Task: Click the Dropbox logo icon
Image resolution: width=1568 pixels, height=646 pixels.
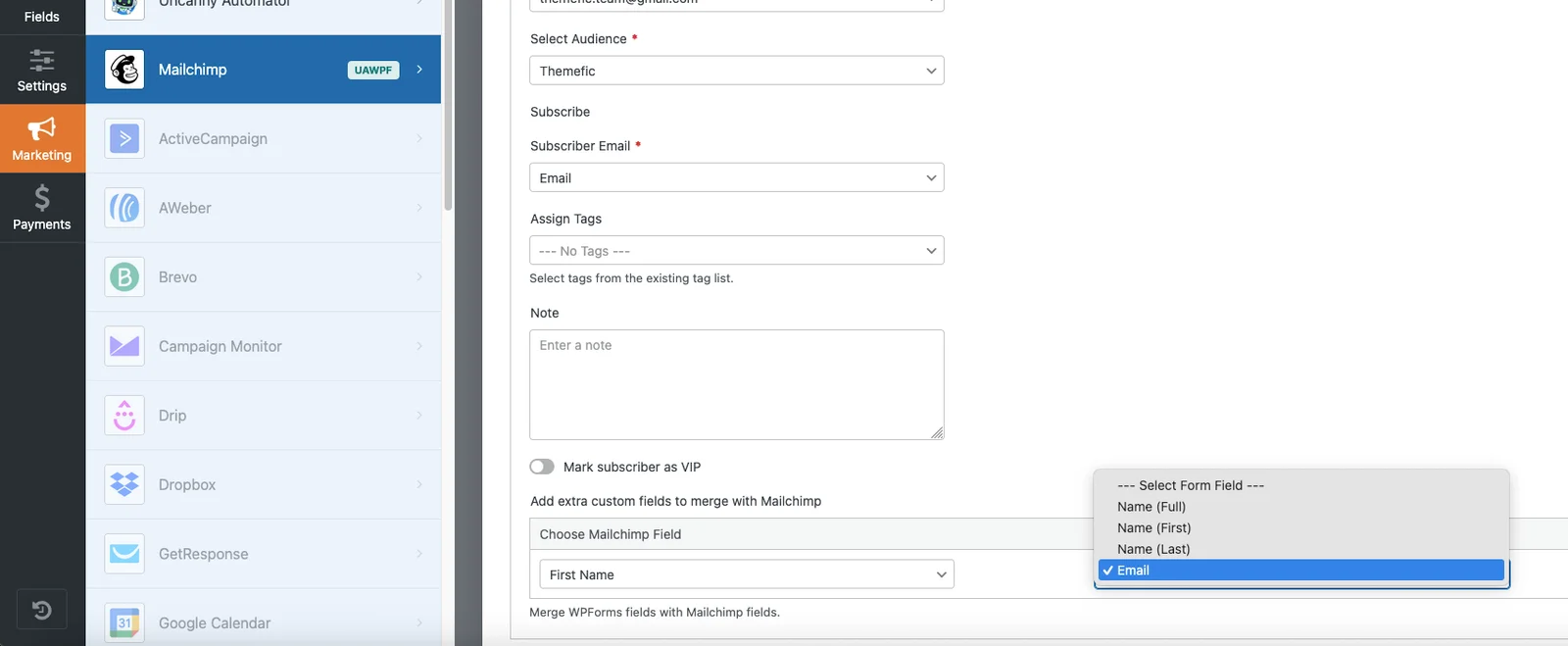Action: click(124, 484)
